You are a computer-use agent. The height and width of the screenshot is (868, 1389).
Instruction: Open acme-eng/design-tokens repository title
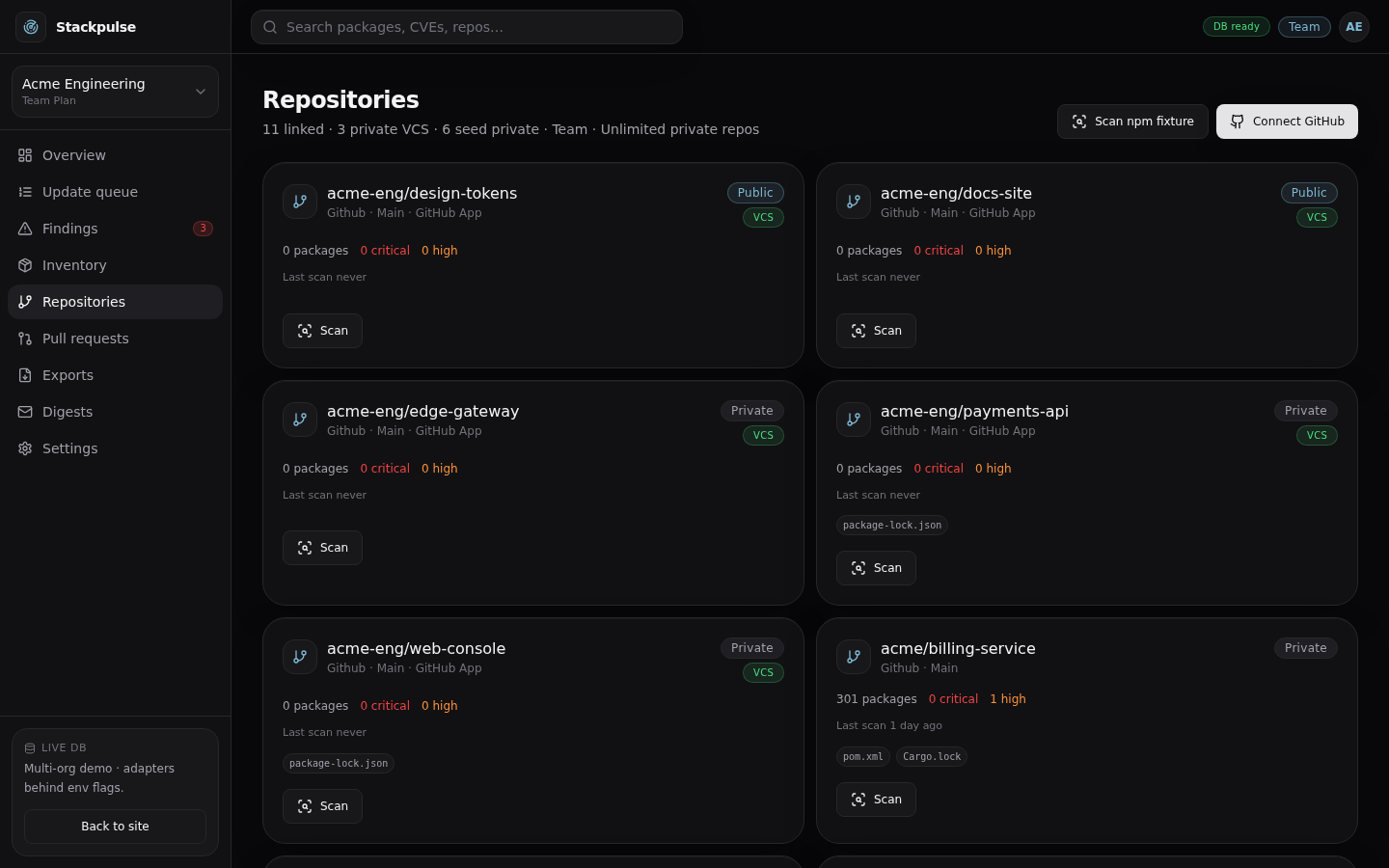pyautogui.click(x=422, y=193)
